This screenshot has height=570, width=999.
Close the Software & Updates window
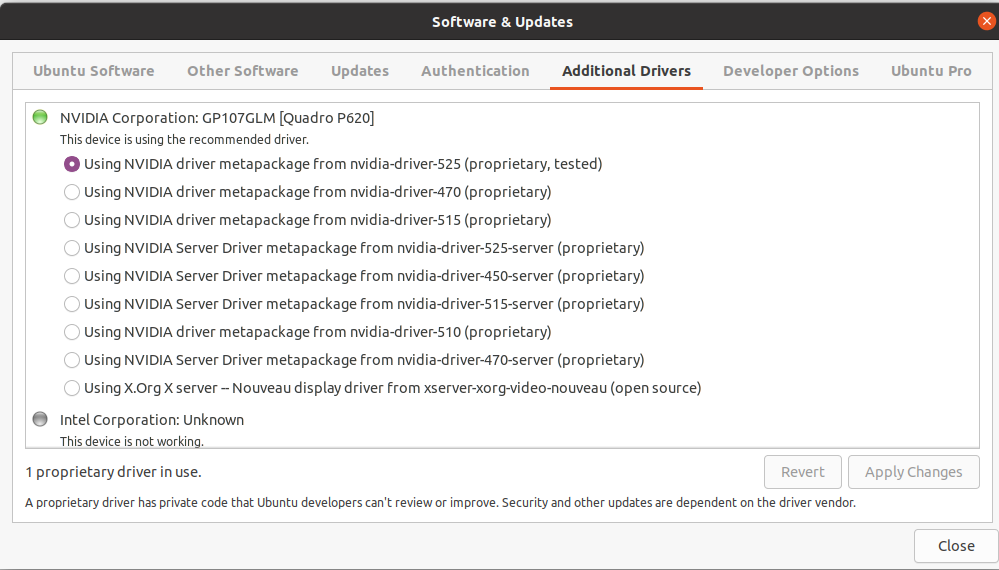986,21
